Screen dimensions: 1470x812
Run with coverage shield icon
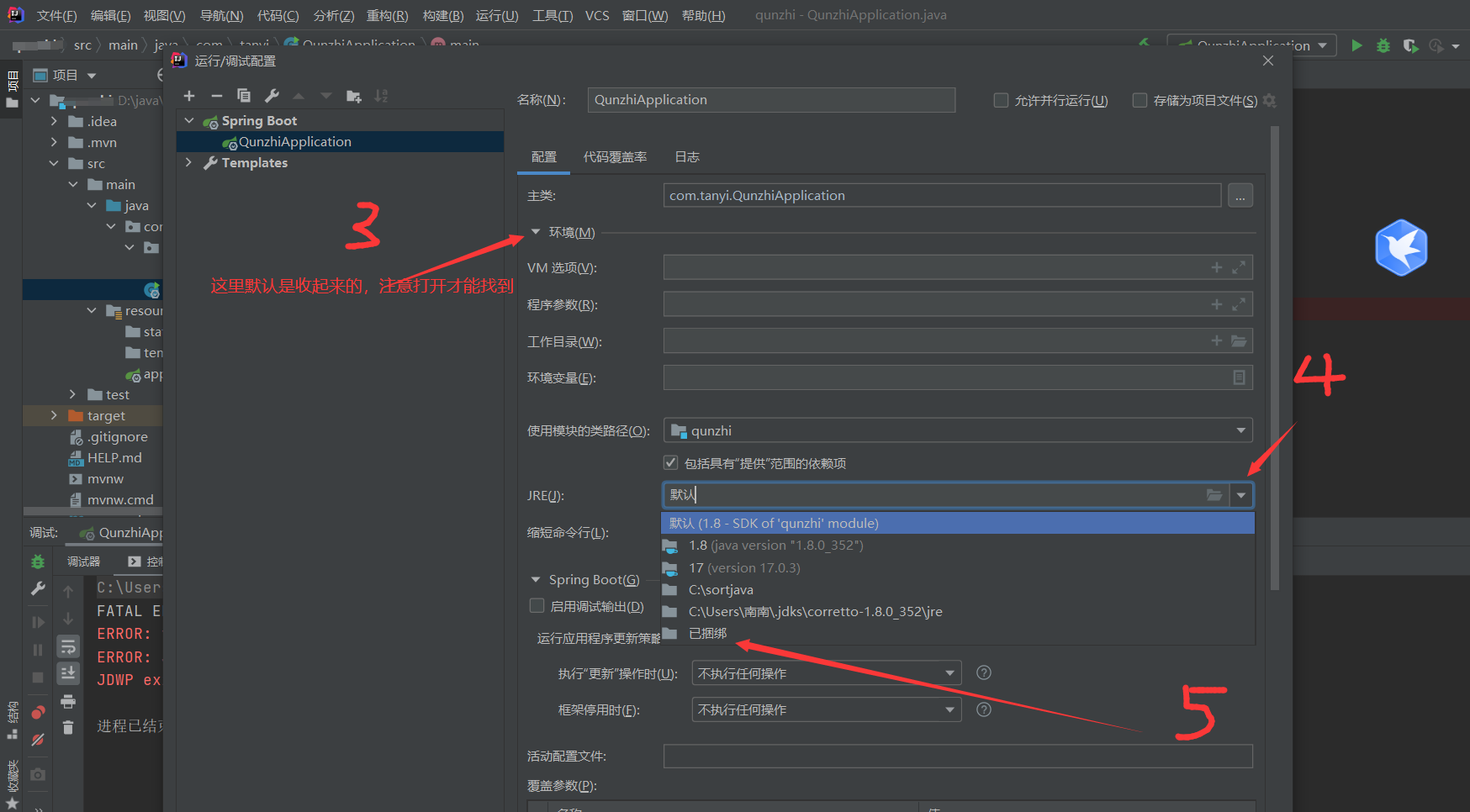[x=1410, y=45]
